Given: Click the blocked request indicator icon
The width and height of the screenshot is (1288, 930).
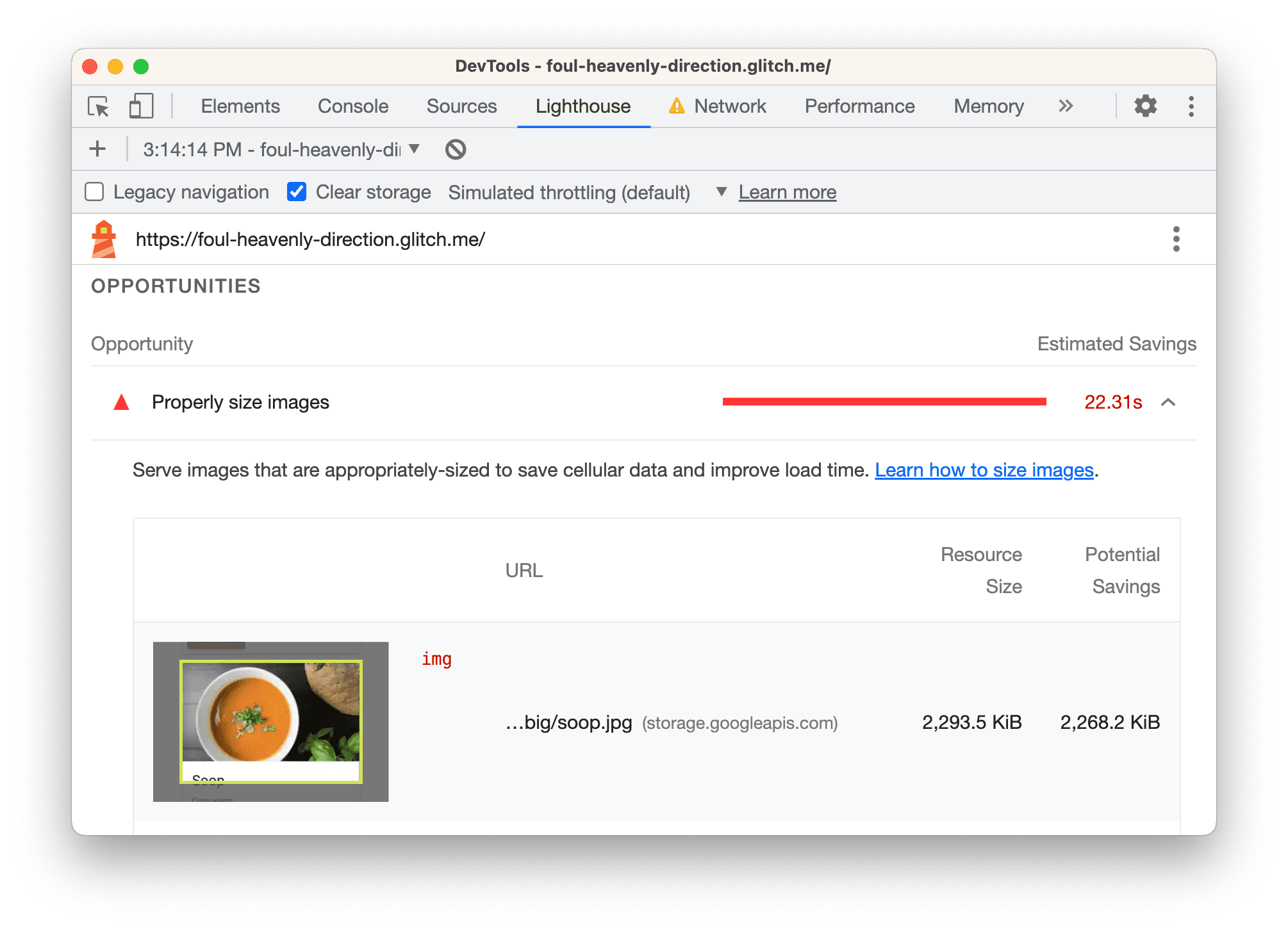Looking at the screenshot, I should pyautogui.click(x=456, y=149).
